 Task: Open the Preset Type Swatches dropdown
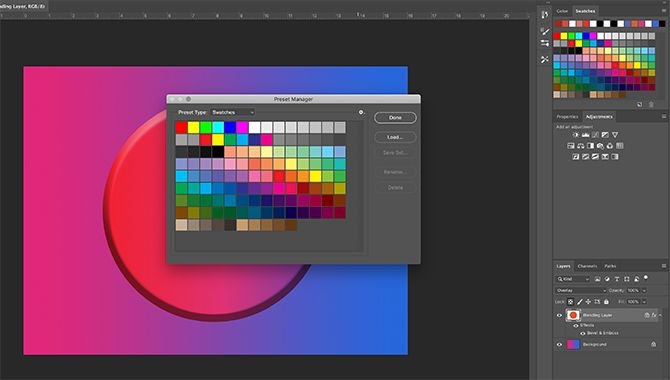[x=233, y=112]
